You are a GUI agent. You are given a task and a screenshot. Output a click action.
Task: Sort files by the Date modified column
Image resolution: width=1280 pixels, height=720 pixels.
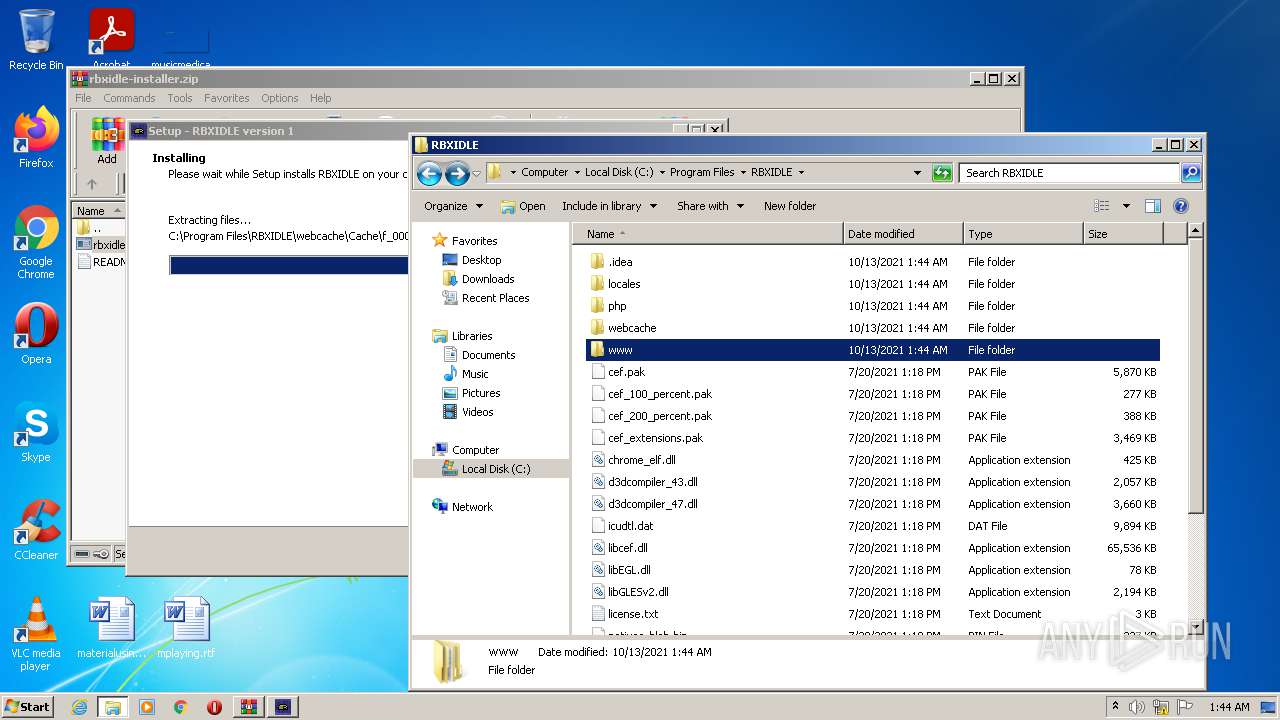click(x=904, y=234)
